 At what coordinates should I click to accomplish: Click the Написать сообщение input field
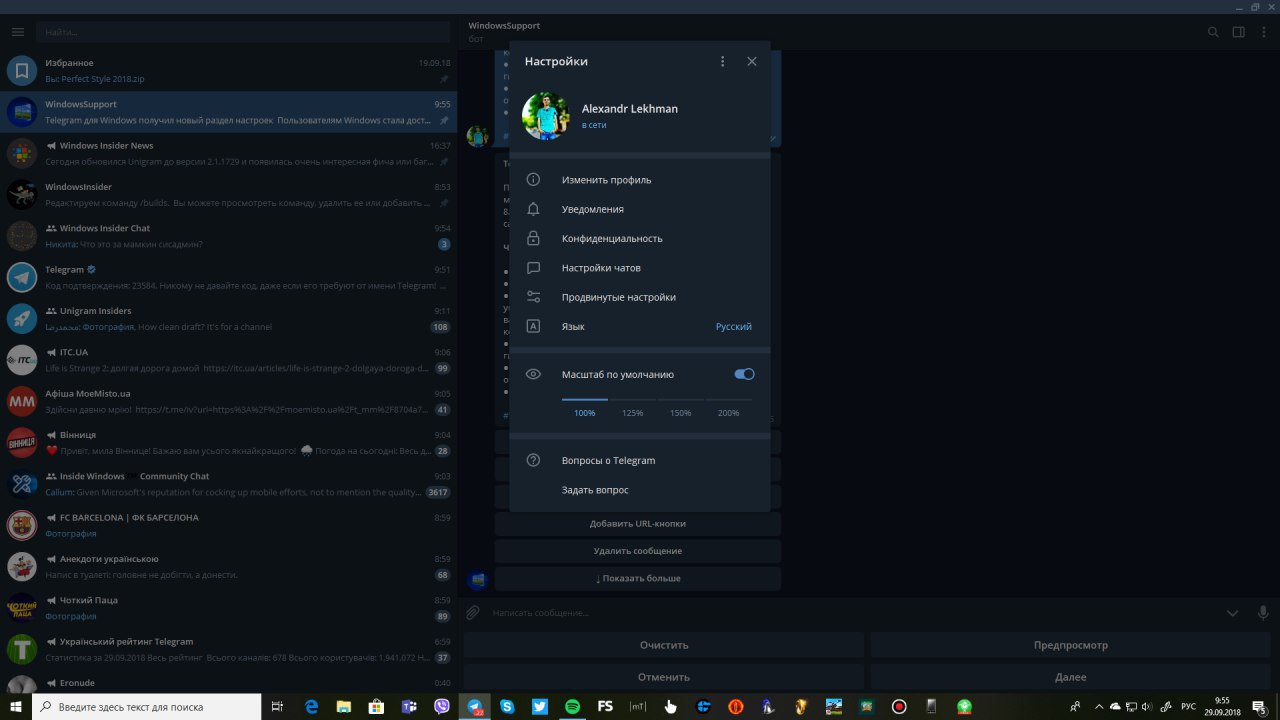point(850,612)
